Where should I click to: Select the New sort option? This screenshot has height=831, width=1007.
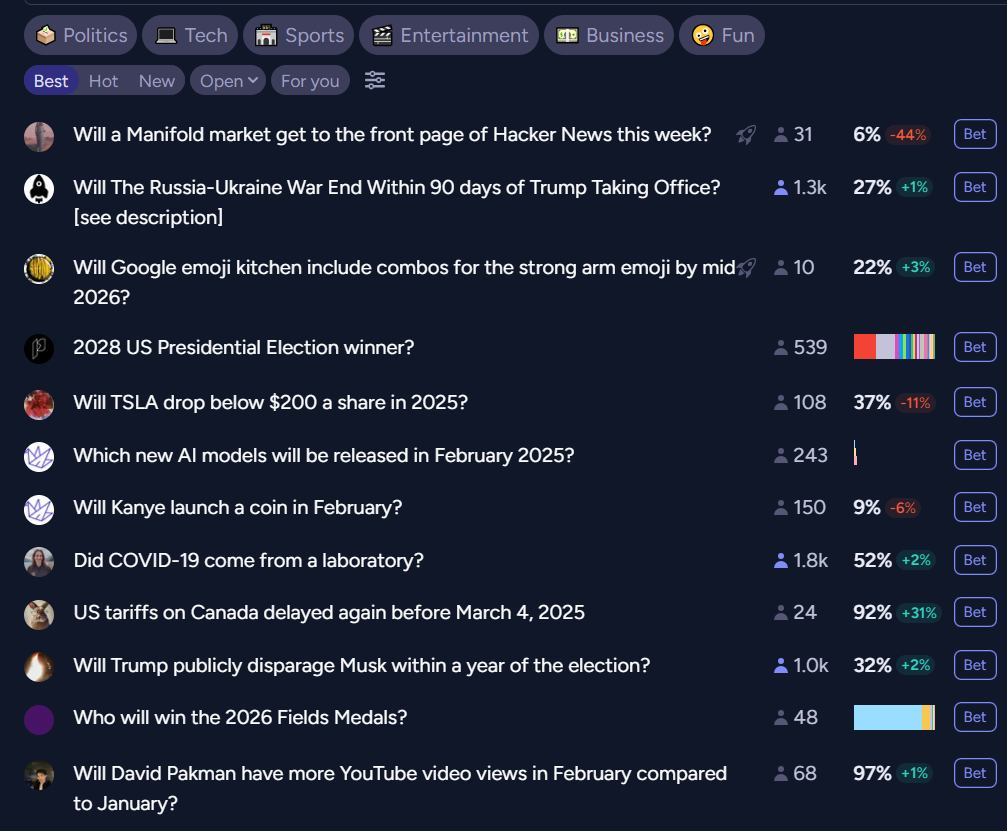[157, 81]
